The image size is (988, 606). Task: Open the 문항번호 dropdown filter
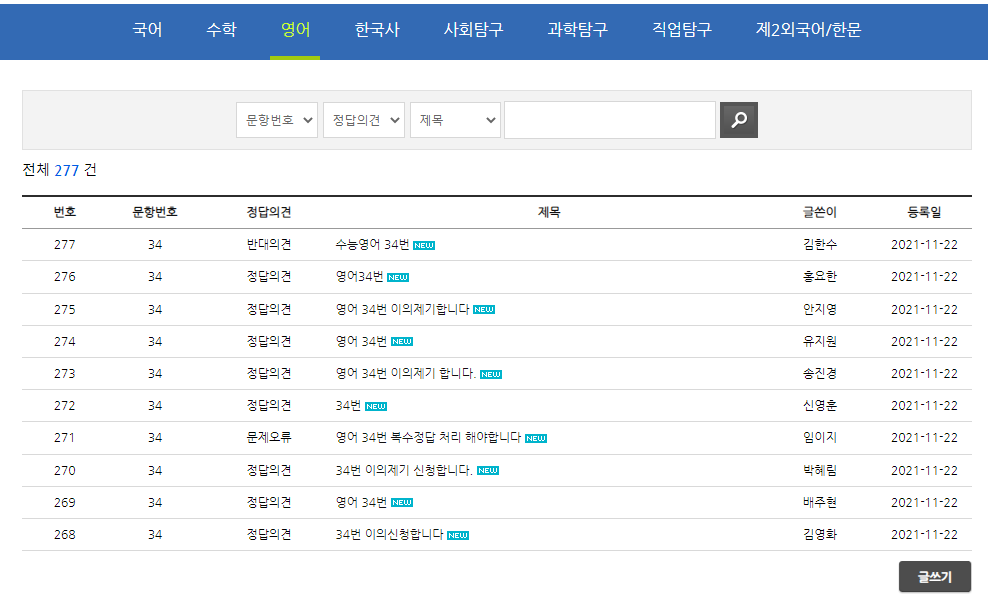pos(277,120)
